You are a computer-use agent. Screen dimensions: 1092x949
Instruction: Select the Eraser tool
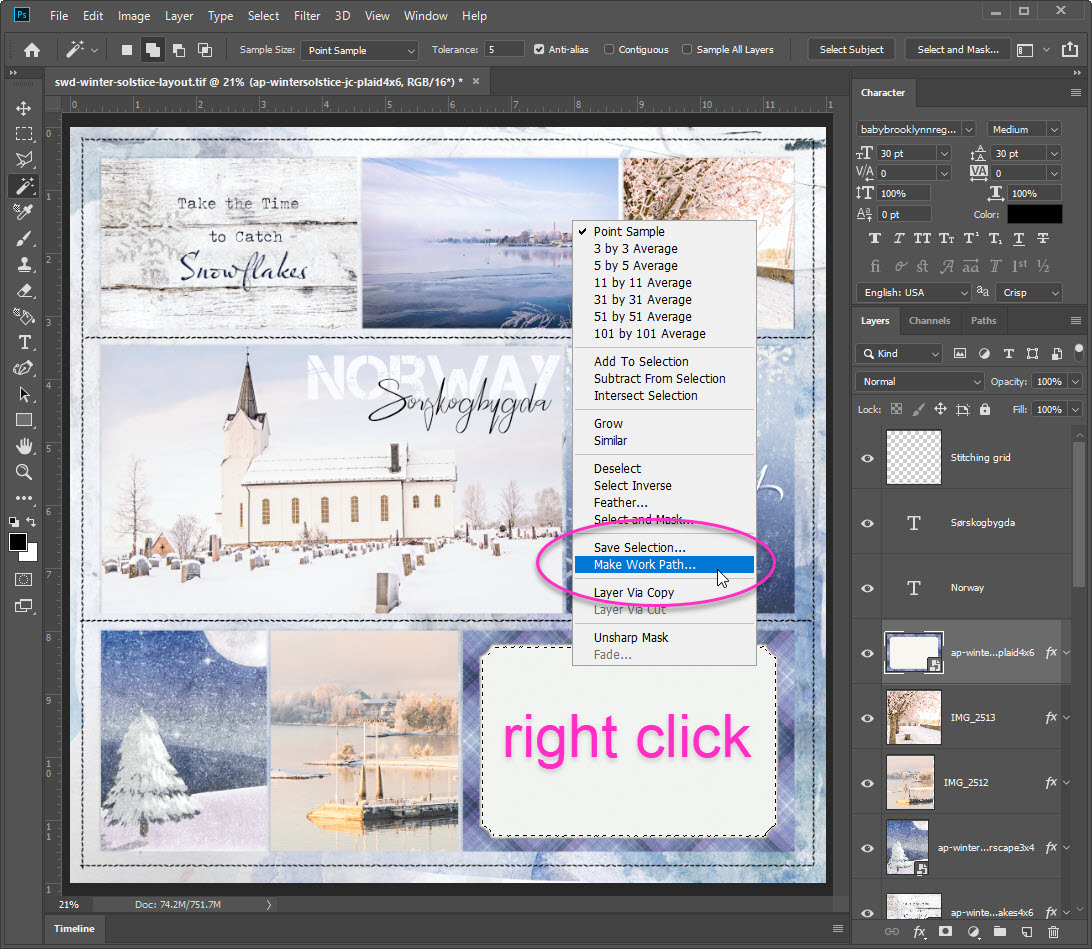[x=24, y=290]
